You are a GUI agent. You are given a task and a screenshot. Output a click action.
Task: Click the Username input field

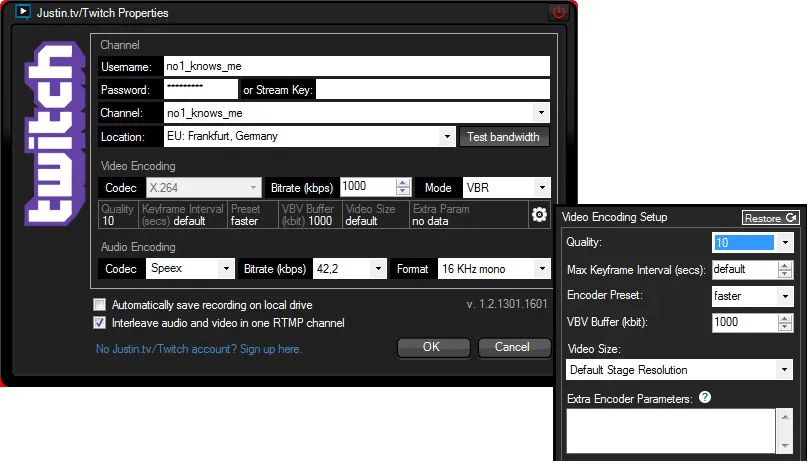pos(357,66)
